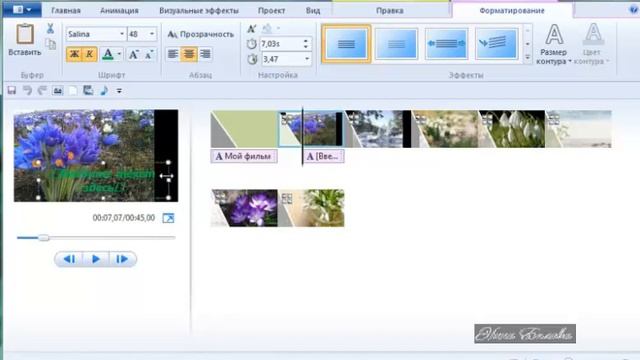Open the Вид tab

313,11
